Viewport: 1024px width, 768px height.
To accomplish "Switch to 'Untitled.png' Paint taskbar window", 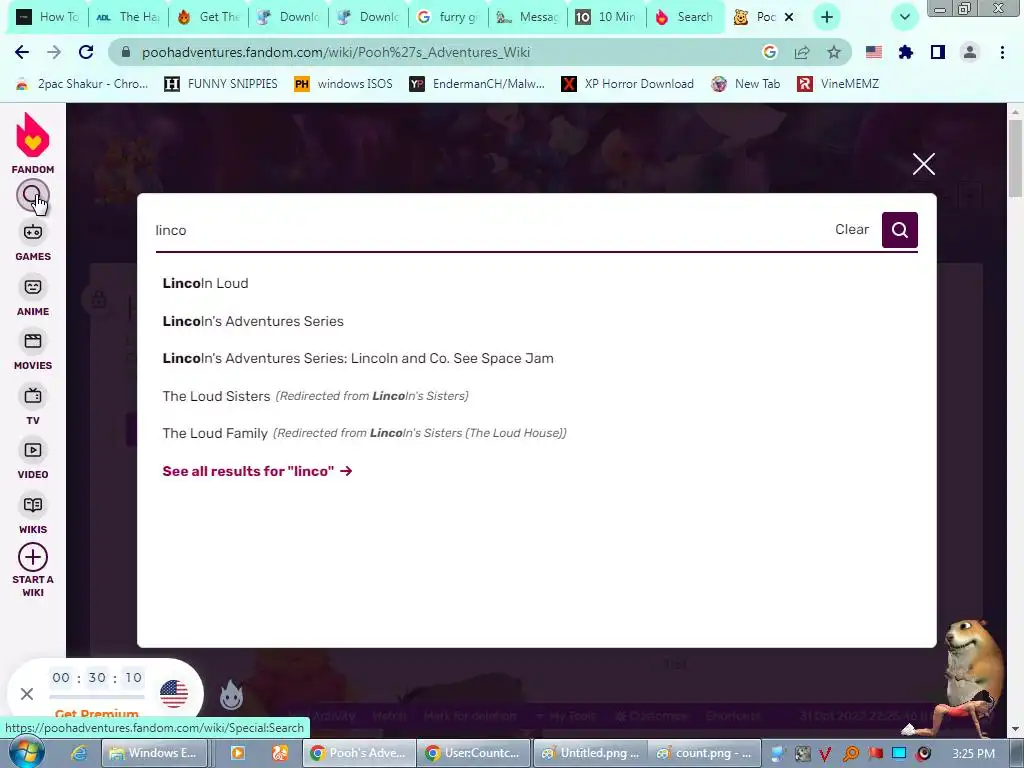I will coord(590,753).
